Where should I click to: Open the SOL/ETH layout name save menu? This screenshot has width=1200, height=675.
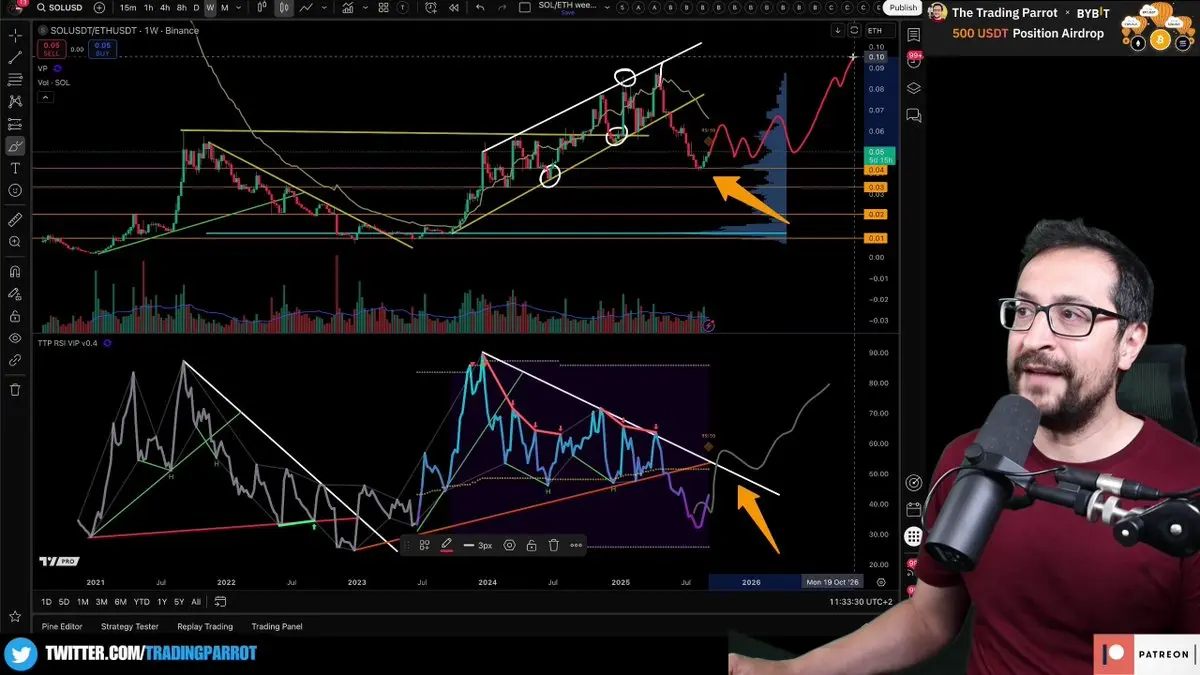click(x=568, y=8)
